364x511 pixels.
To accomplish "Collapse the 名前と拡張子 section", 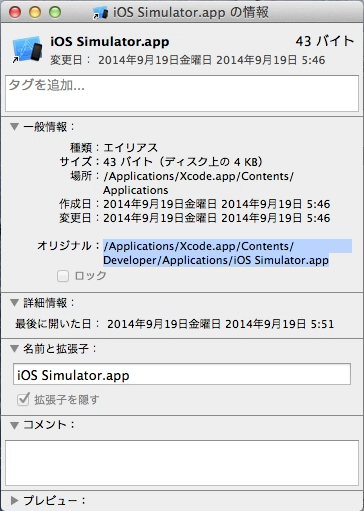I will pos(14,349).
